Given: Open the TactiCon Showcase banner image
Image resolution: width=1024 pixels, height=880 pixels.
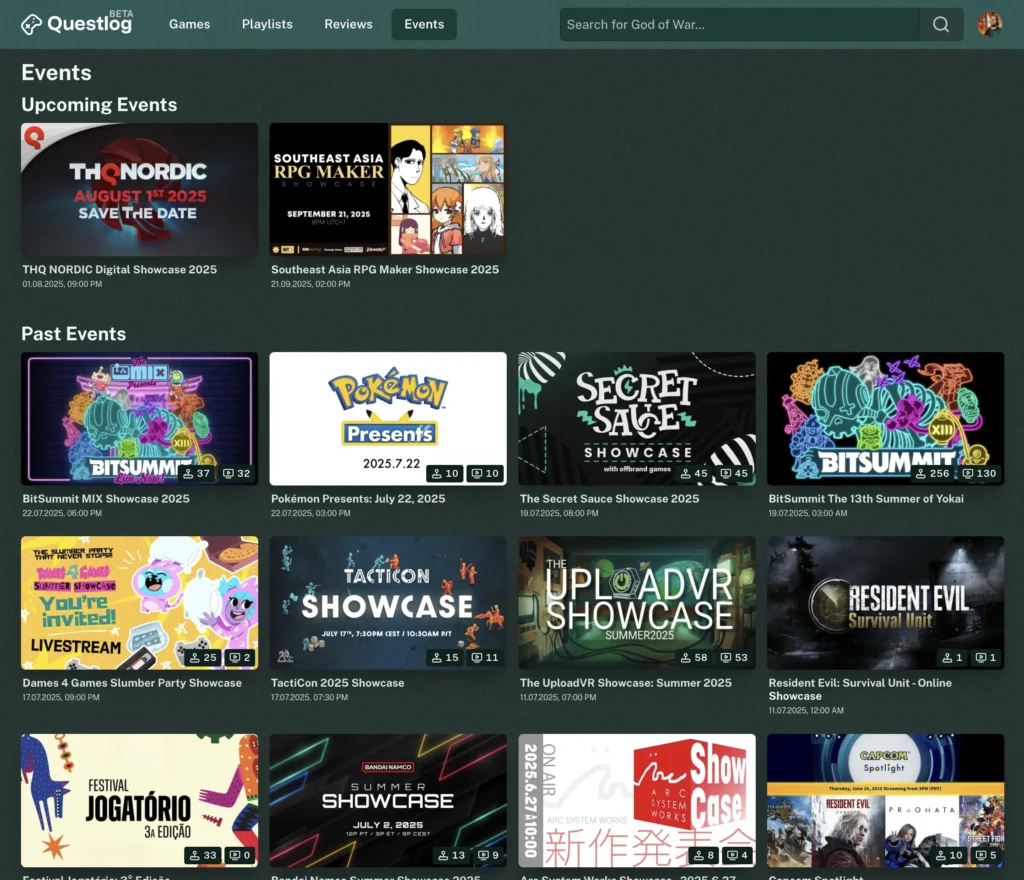Looking at the screenshot, I should coord(388,603).
